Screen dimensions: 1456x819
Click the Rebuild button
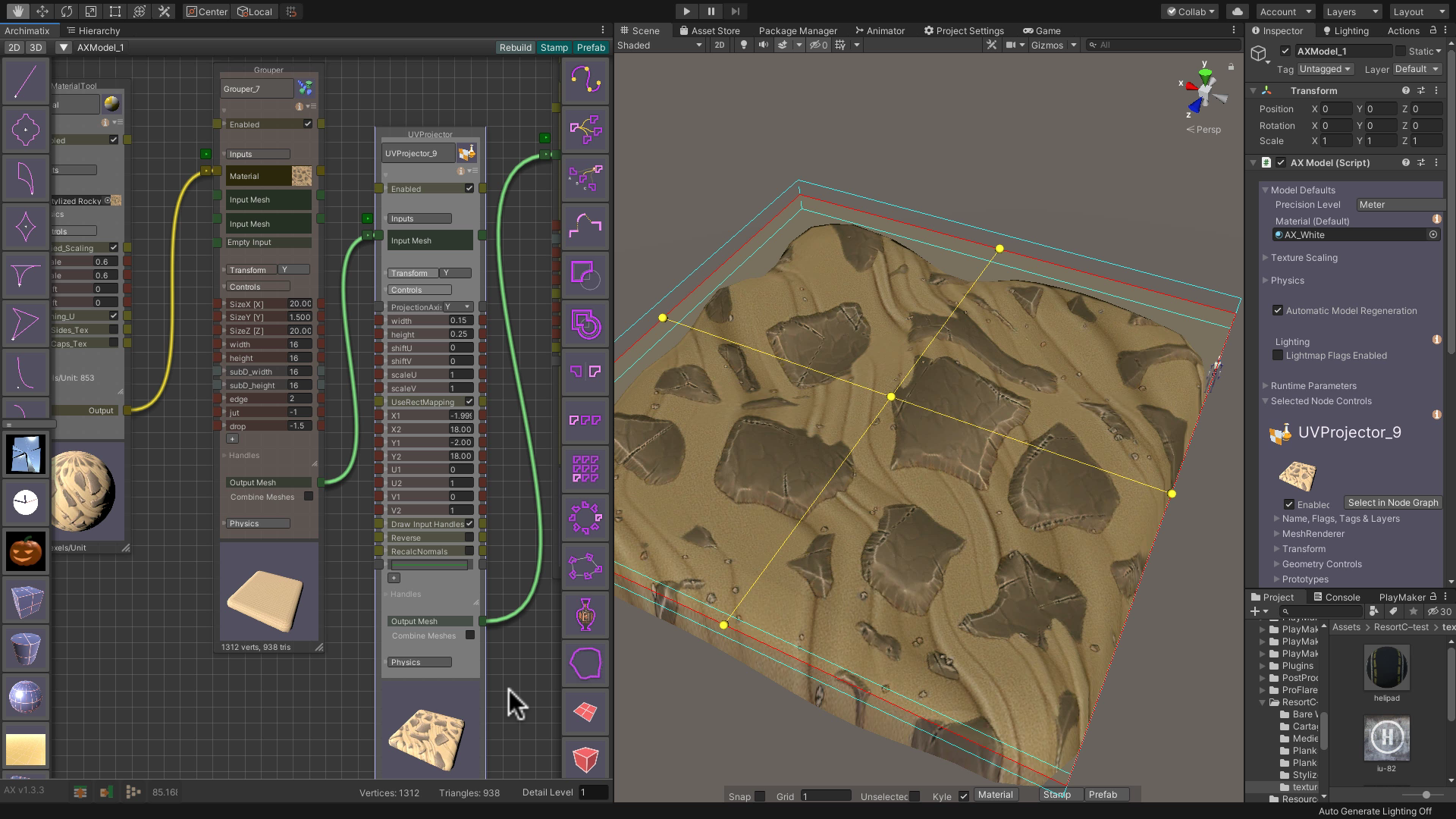click(x=515, y=47)
